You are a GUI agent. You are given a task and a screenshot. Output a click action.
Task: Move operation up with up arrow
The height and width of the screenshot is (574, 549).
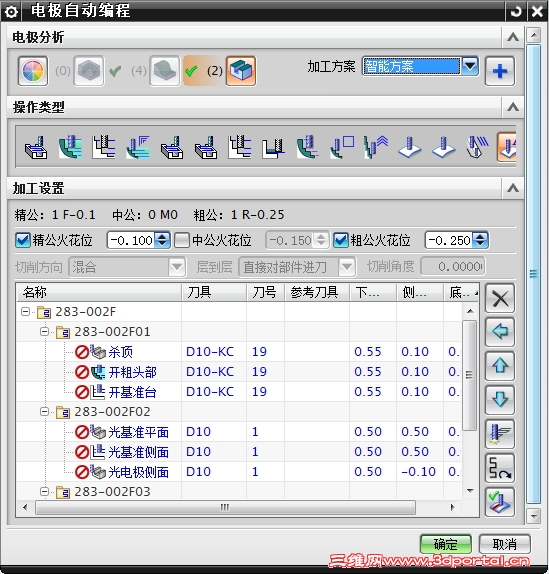pos(500,366)
